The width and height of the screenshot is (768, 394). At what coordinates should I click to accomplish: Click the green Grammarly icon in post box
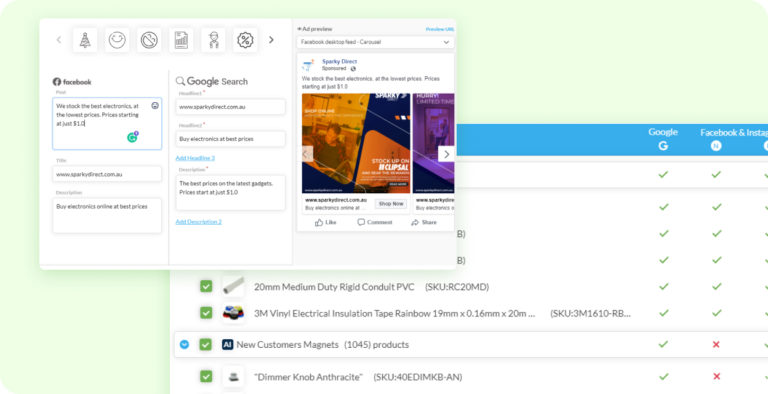click(x=132, y=137)
